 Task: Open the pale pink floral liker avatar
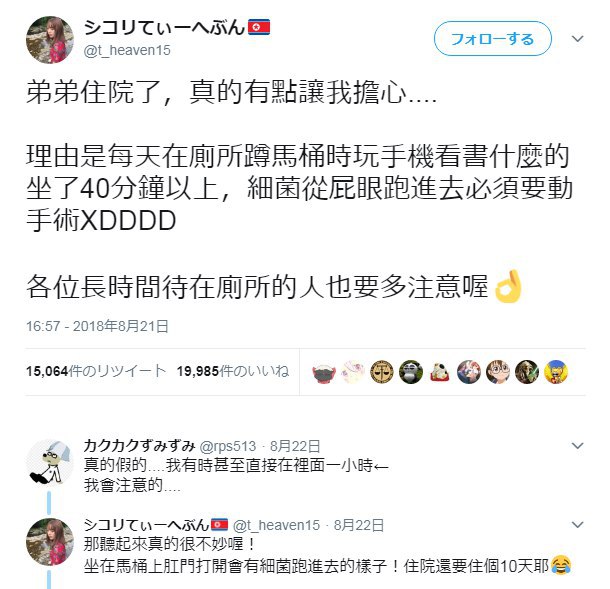point(353,372)
